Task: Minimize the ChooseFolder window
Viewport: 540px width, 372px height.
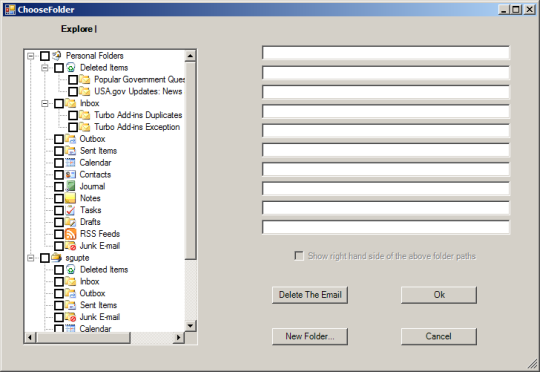Action: click(504, 10)
